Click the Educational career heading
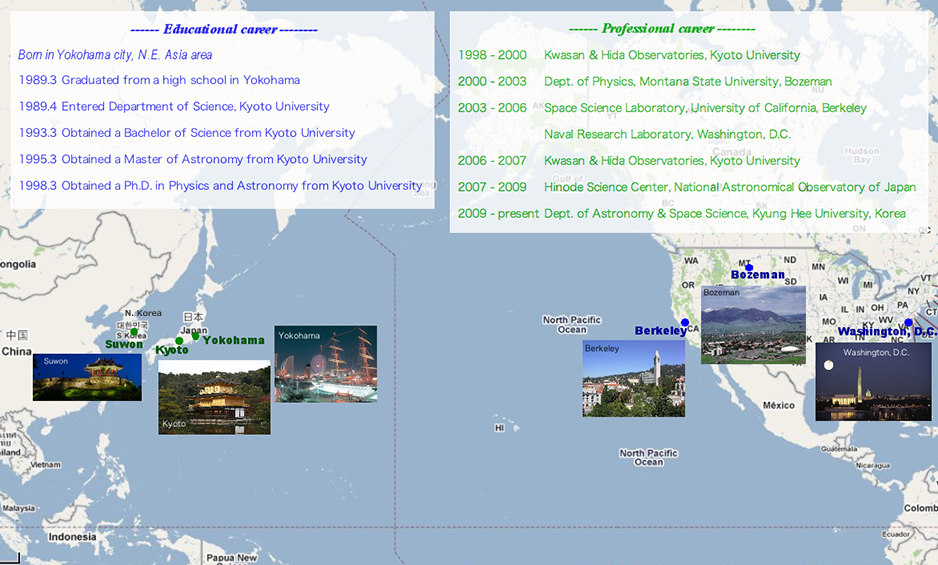The image size is (938, 565). pyautogui.click(x=225, y=29)
